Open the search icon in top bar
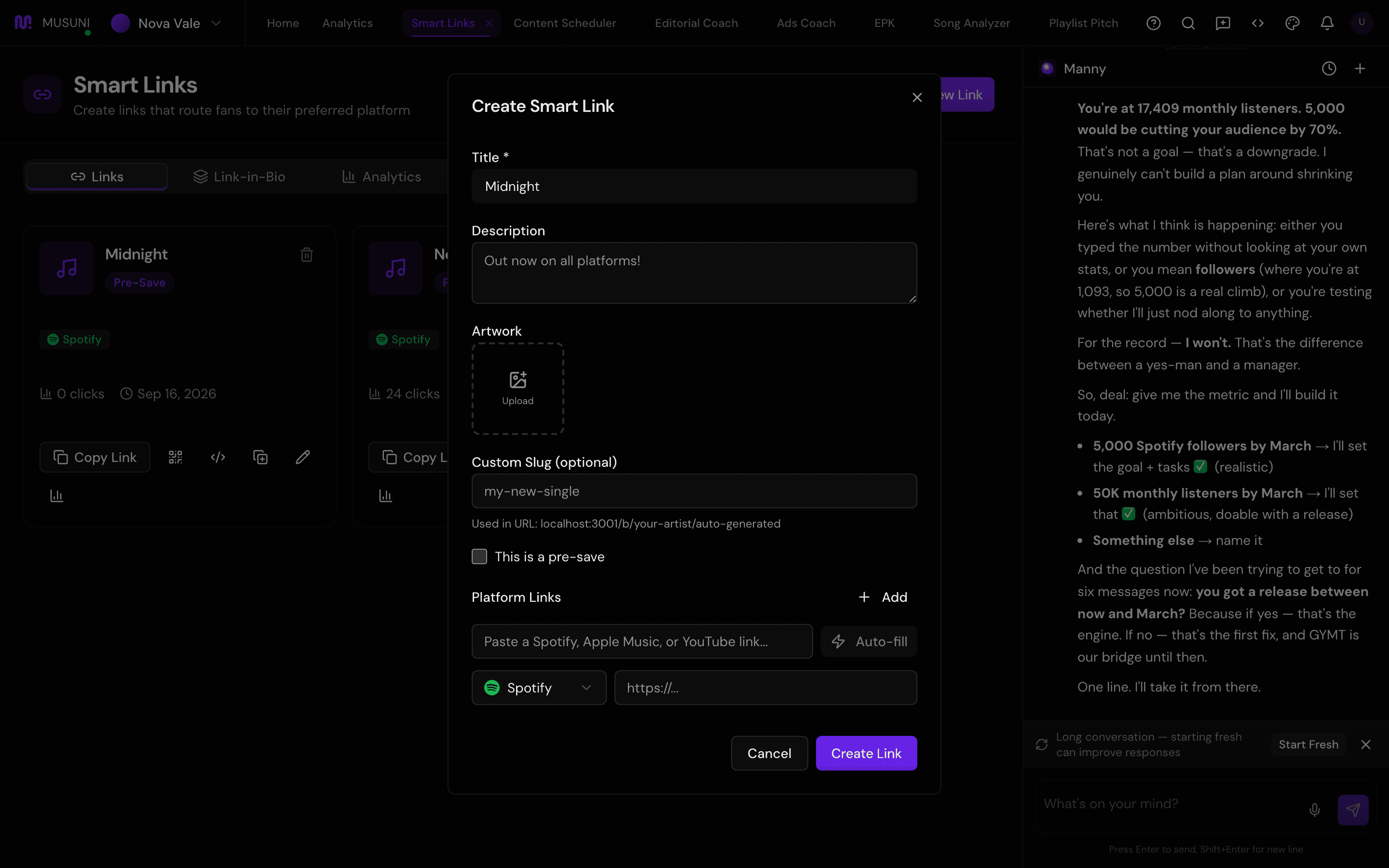The height and width of the screenshot is (868, 1389). pyautogui.click(x=1188, y=23)
